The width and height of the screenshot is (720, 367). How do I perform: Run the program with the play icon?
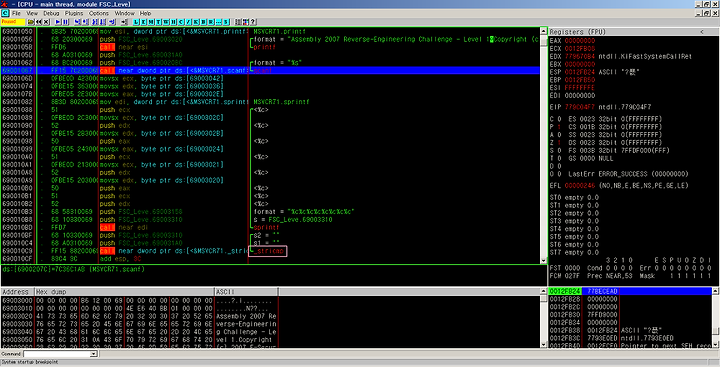pos(57,22)
